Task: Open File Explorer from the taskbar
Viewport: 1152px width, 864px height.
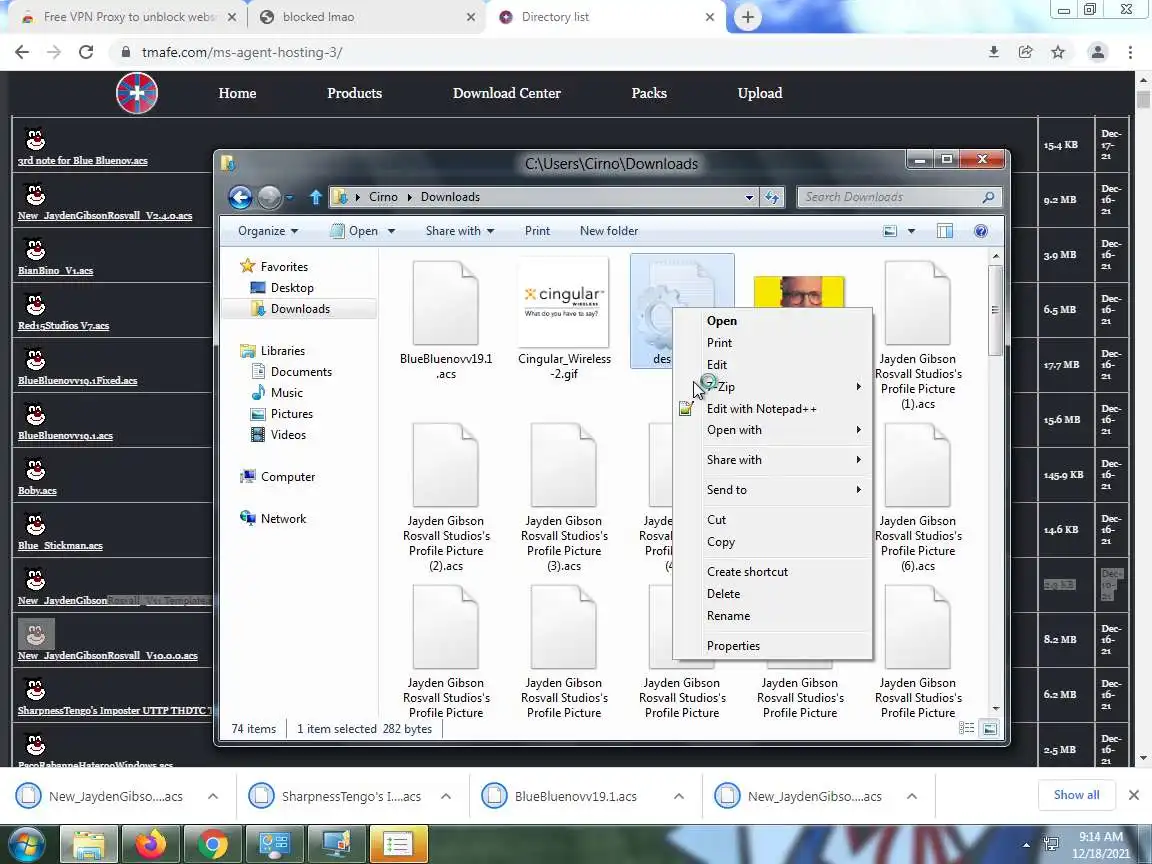Action: pyautogui.click(x=88, y=844)
